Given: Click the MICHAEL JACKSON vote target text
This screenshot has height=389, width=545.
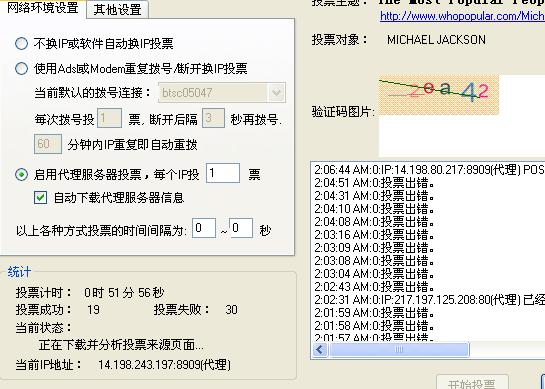Looking at the screenshot, I should tap(436, 40).
